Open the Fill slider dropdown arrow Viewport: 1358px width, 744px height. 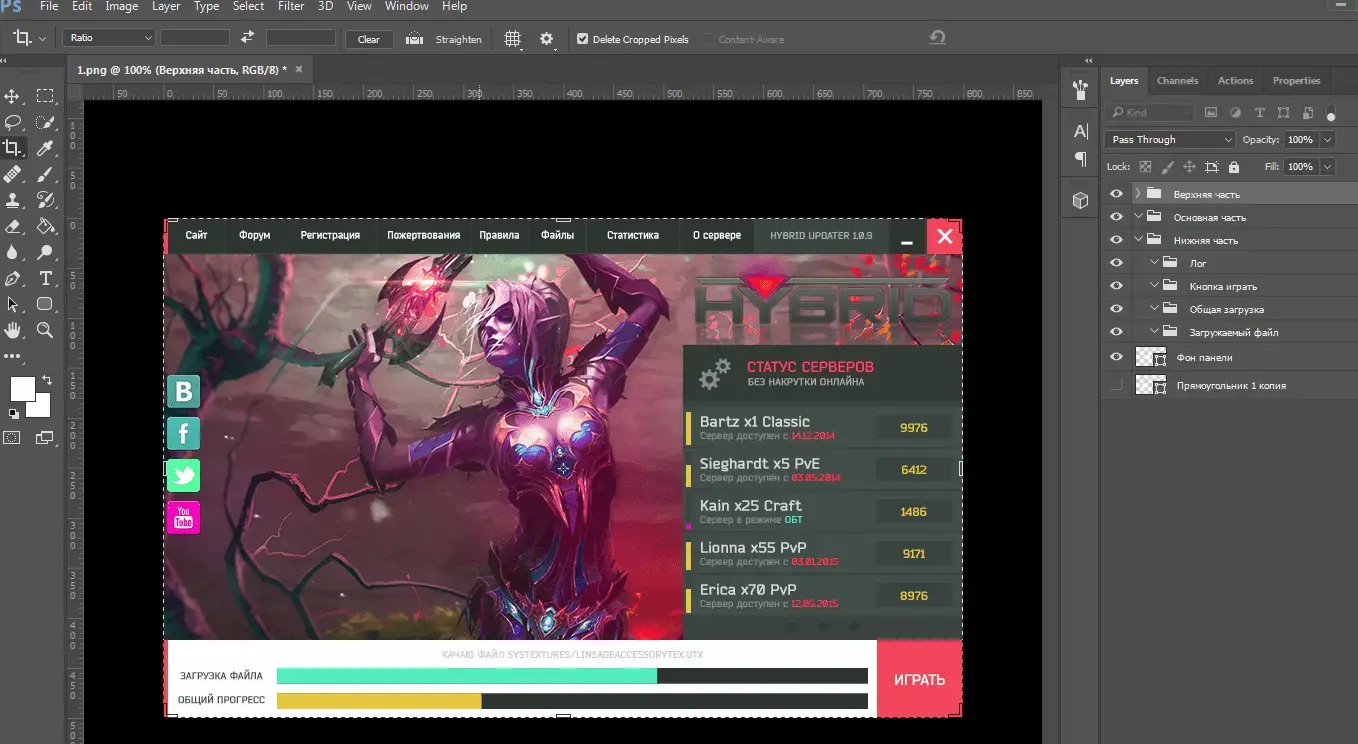[1327, 167]
